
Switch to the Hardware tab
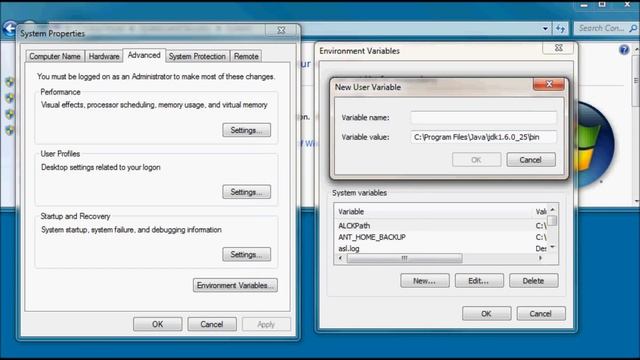click(x=104, y=56)
